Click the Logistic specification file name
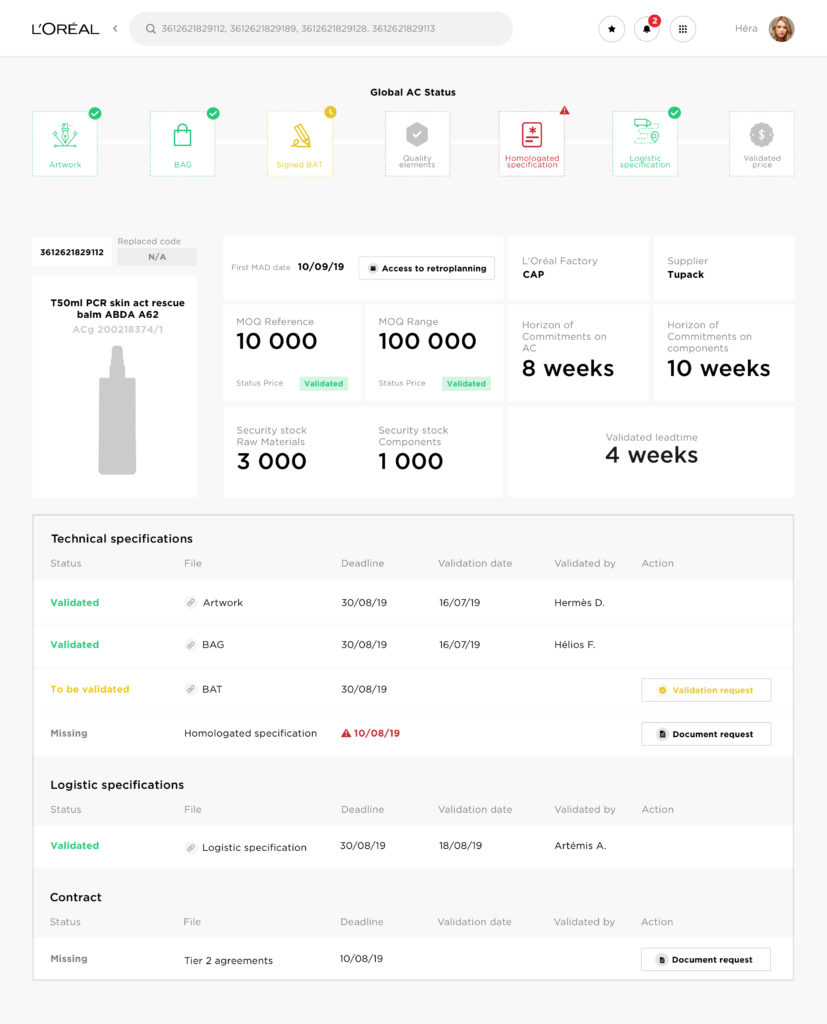 (x=254, y=848)
